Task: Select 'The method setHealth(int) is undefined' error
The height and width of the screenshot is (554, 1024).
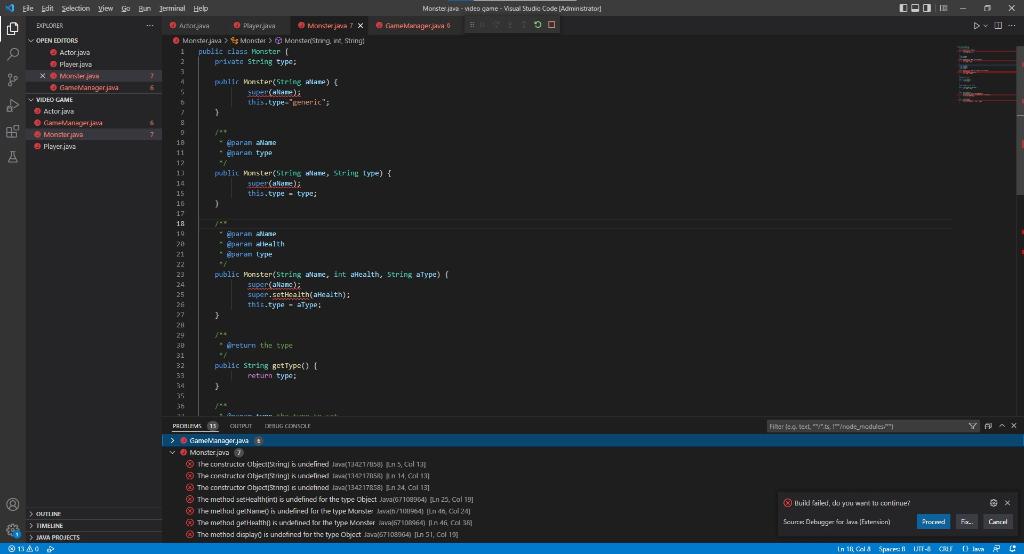Action: [593, 500]
